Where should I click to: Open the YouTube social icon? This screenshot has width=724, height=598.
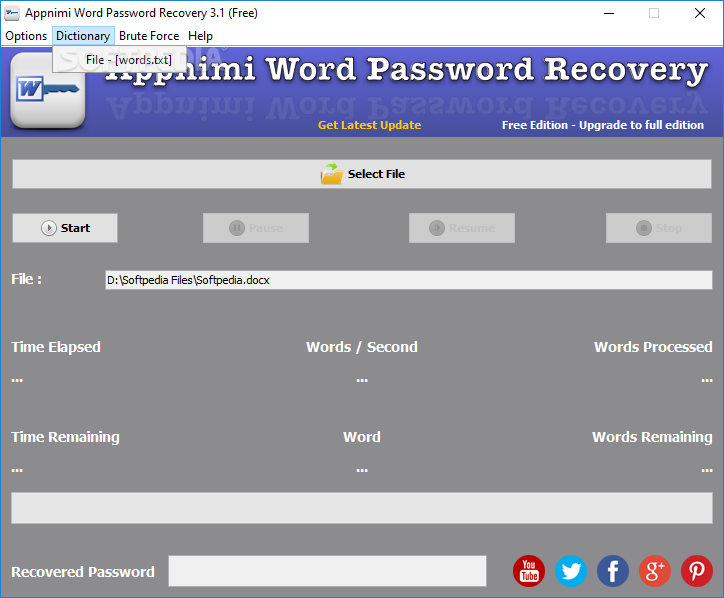[529, 571]
